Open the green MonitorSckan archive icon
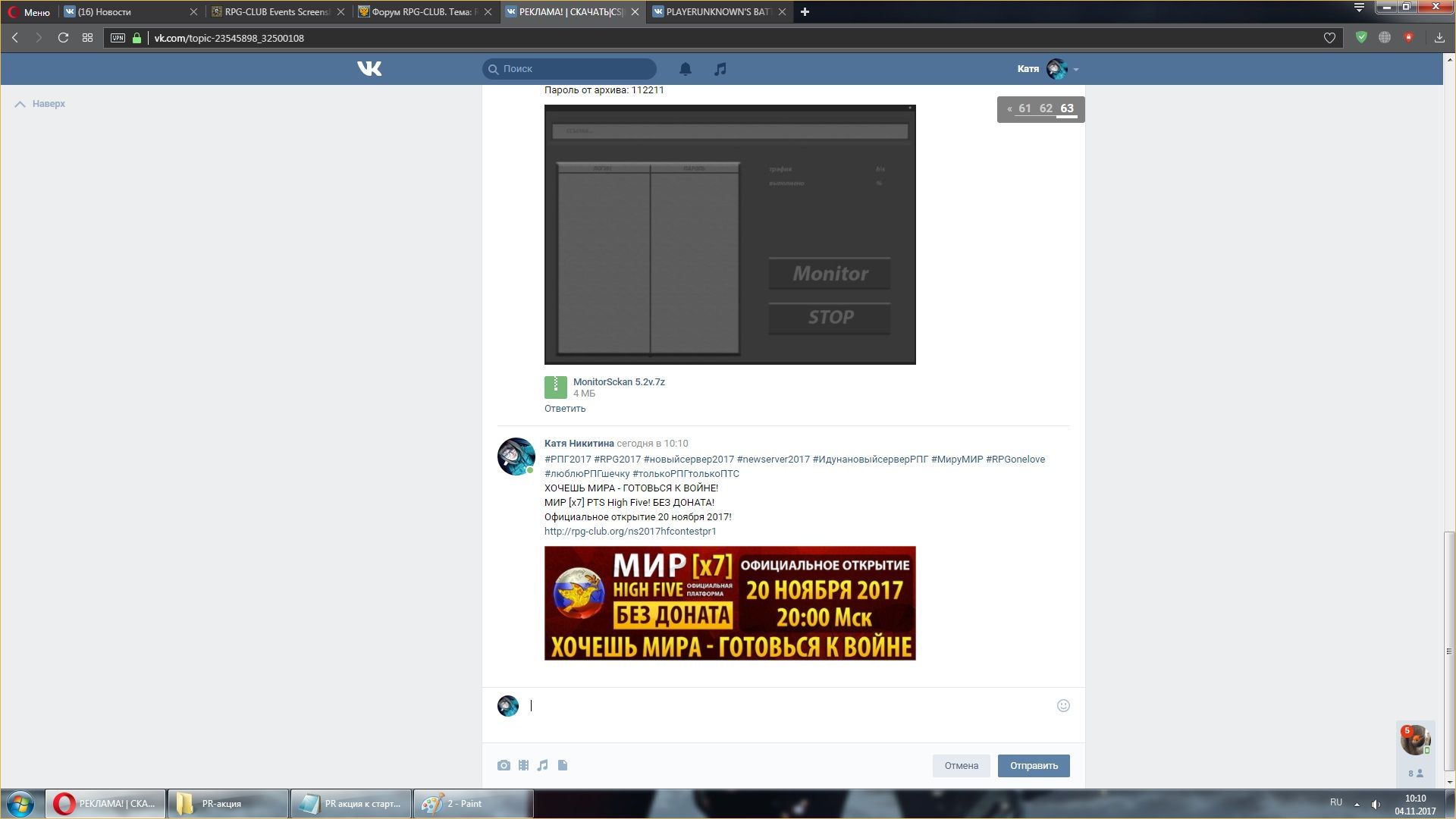 tap(555, 387)
